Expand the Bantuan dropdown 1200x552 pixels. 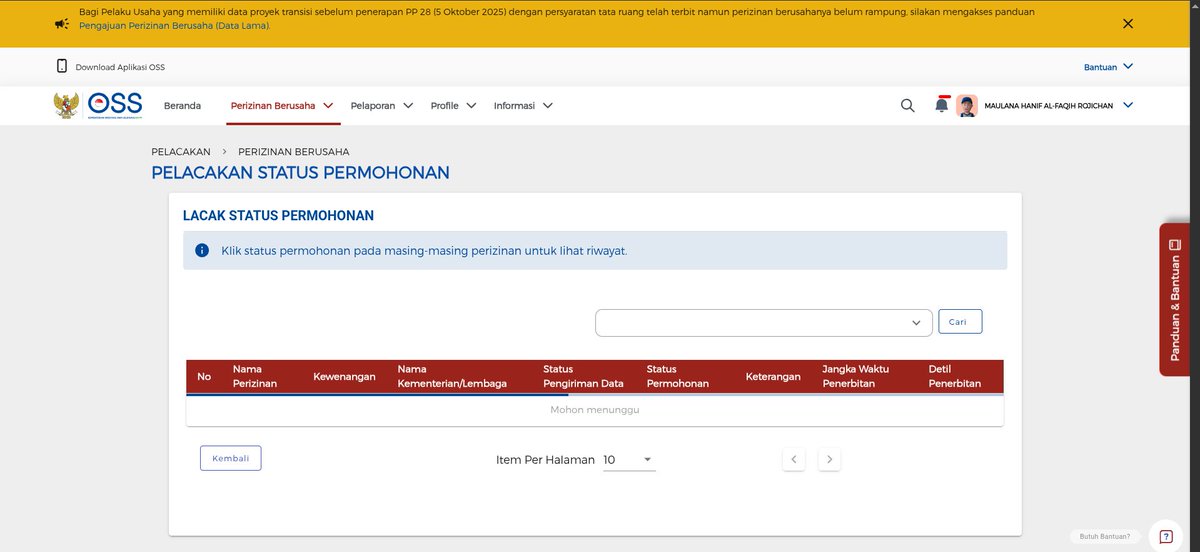click(x=1109, y=67)
